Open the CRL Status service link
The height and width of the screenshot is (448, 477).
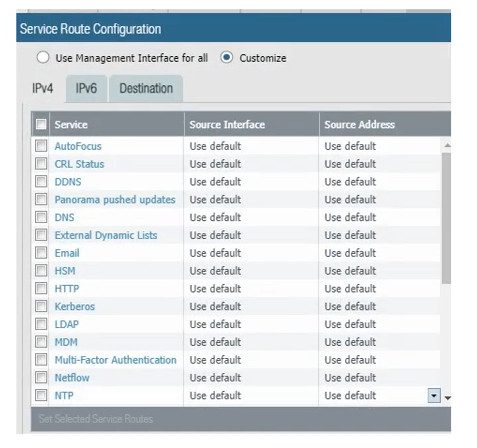79,164
